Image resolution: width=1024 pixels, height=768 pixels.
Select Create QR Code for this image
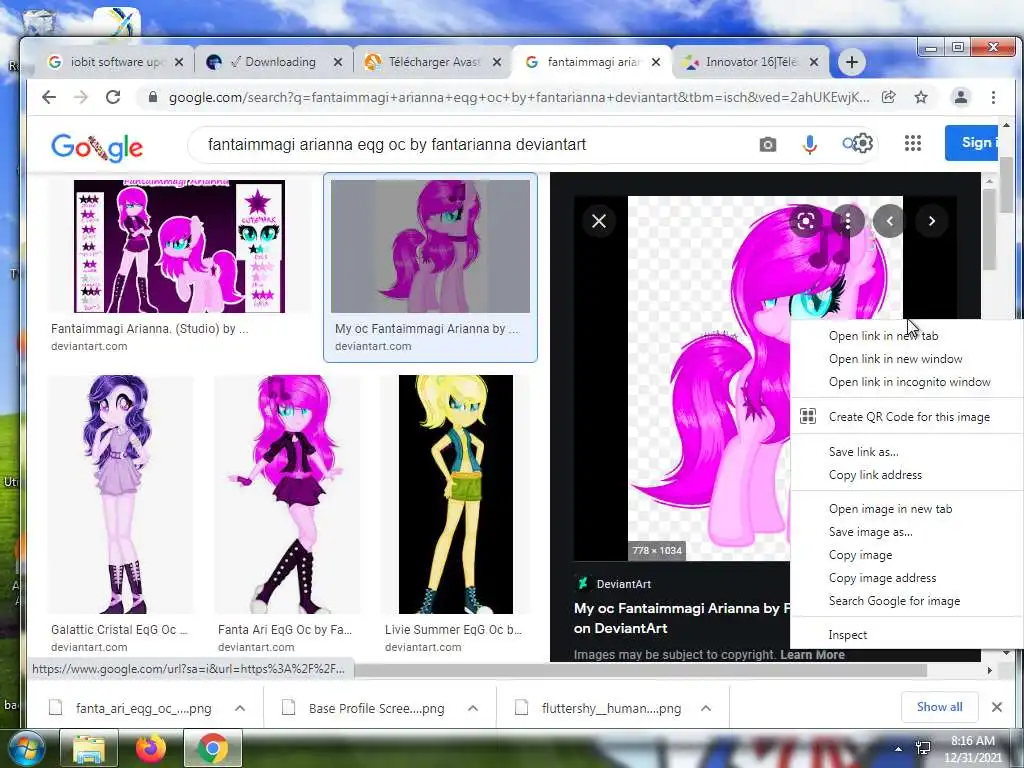[906, 417]
